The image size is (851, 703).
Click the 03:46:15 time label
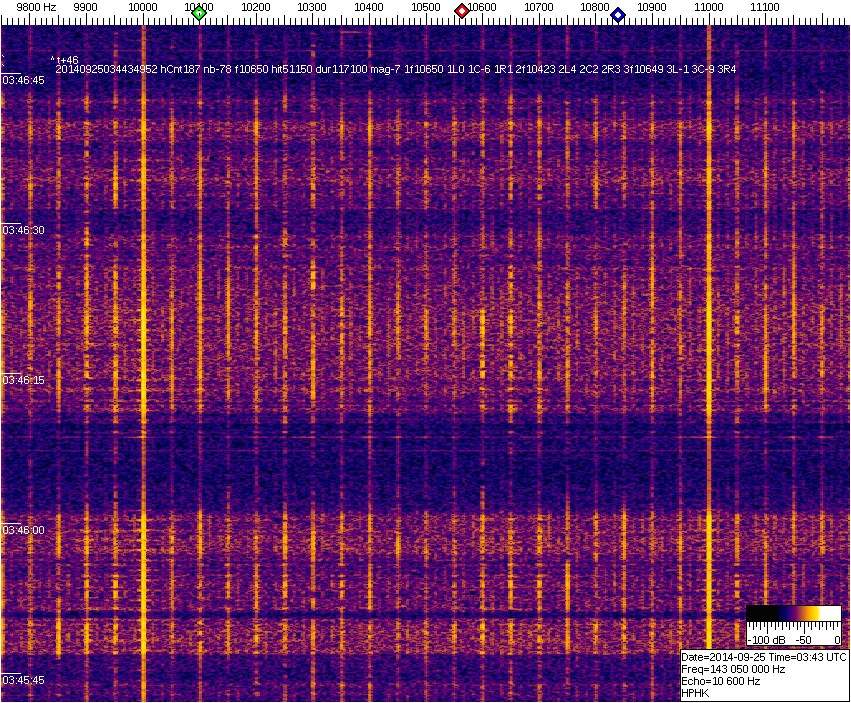point(23,380)
